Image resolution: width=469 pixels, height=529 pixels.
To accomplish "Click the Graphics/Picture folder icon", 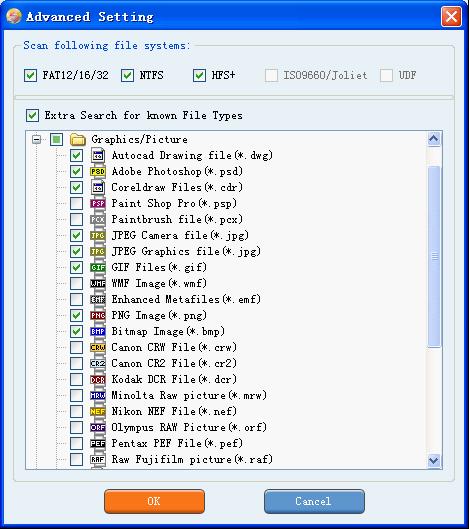I will click(78, 139).
